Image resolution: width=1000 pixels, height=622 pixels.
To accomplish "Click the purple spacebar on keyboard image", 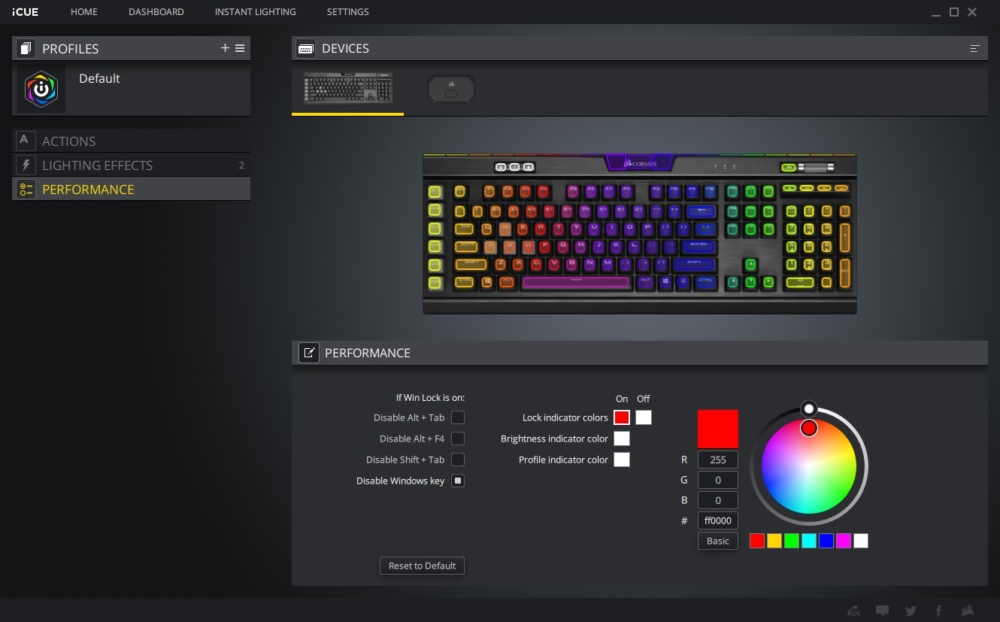I will click(576, 282).
